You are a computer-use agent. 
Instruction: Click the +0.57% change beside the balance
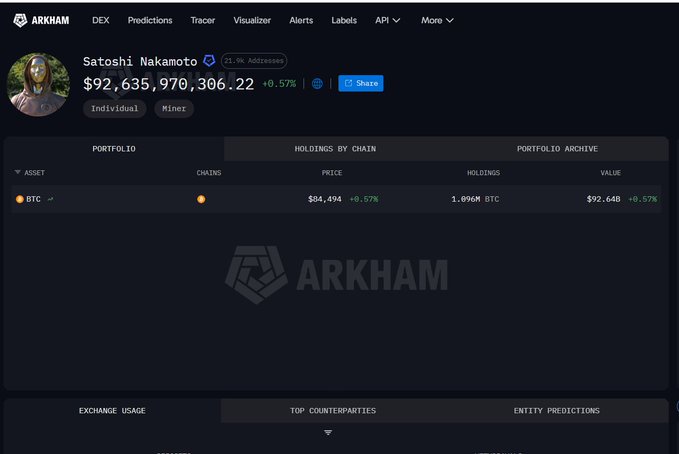pos(279,84)
